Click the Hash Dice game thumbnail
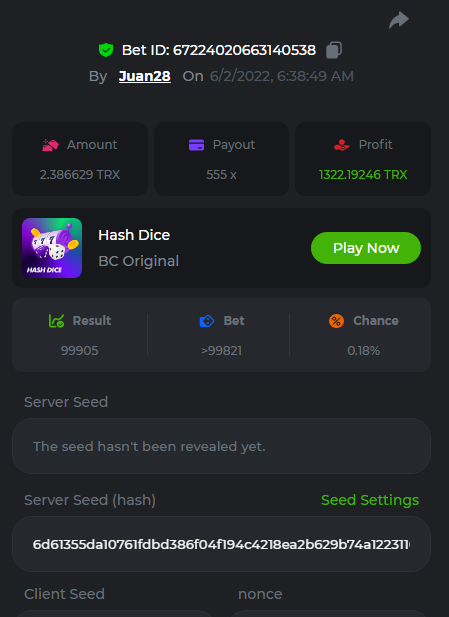Image resolution: width=449 pixels, height=617 pixels. pos(52,248)
